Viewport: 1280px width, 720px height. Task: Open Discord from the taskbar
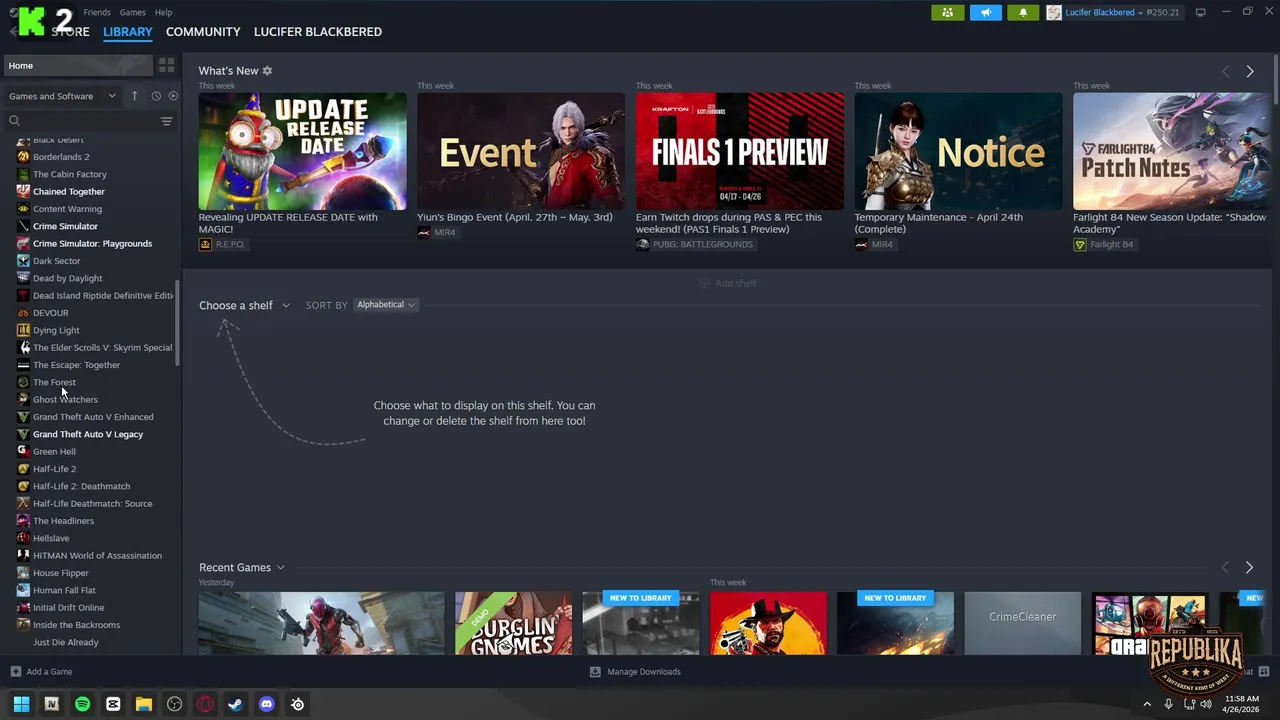pos(266,704)
